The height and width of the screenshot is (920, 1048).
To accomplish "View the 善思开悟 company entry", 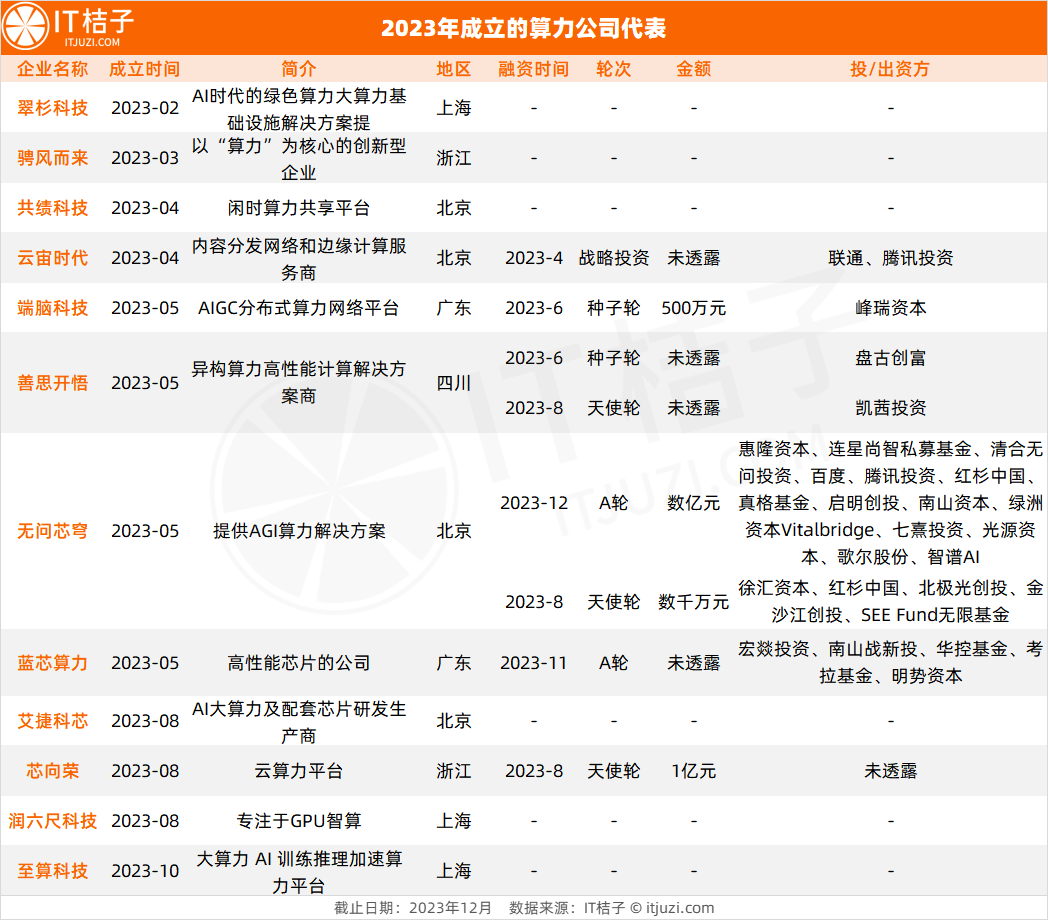I will pos(52,383).
